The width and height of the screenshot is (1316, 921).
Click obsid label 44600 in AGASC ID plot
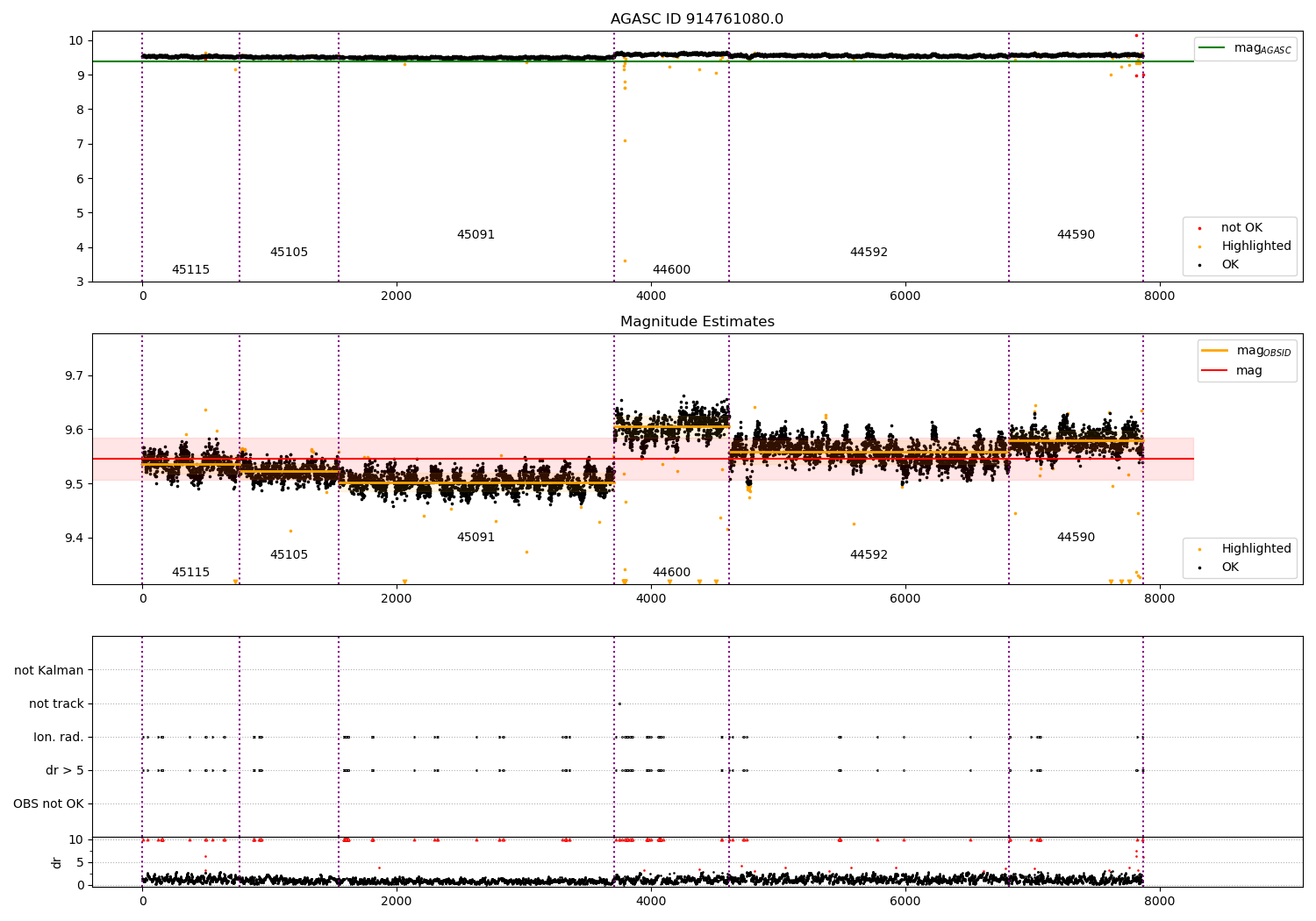point(671,270)
